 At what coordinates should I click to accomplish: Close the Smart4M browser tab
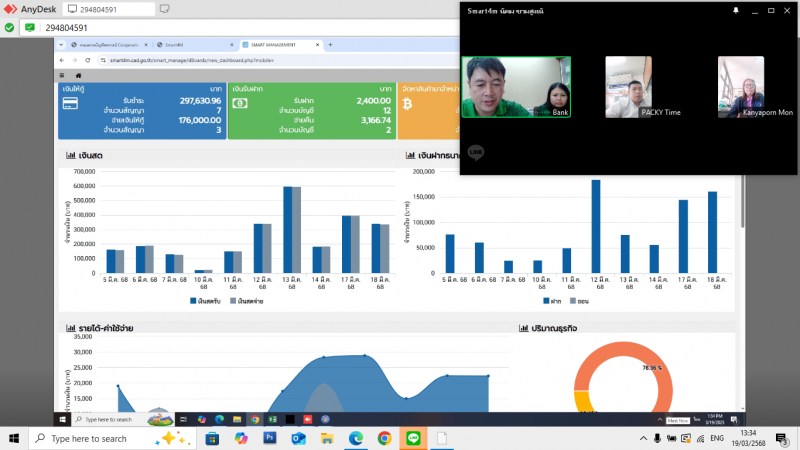click(232, 45)
